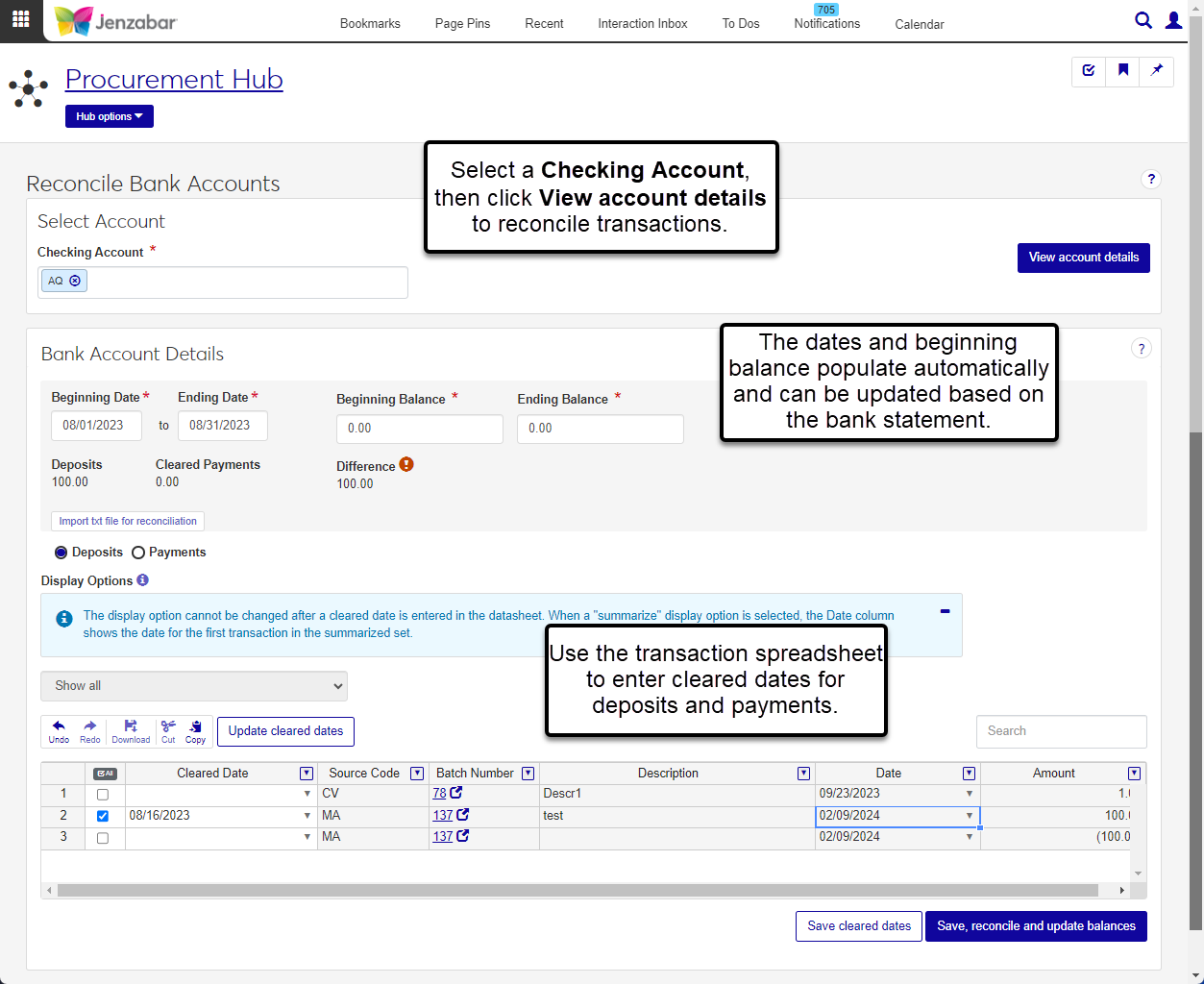
Task: Click the select-all checkbox header icon
Action: (x=105, y=774)
